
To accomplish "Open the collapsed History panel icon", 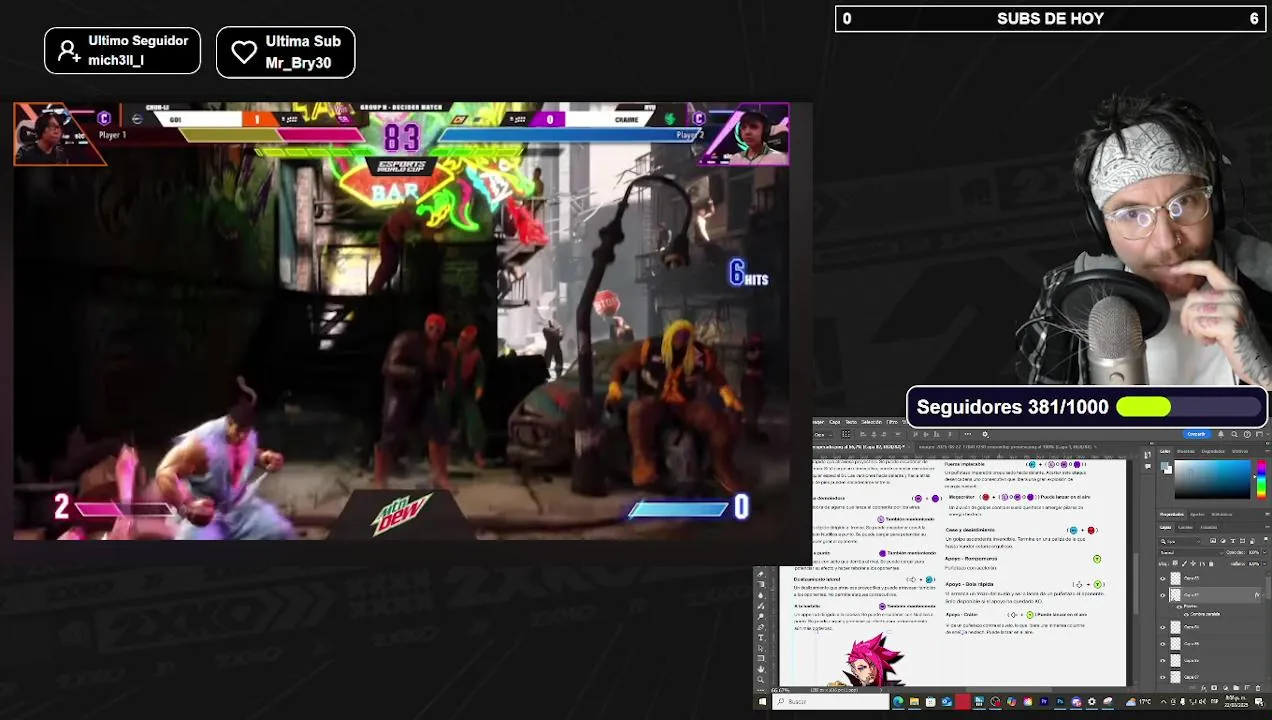I will point(1148,455).
